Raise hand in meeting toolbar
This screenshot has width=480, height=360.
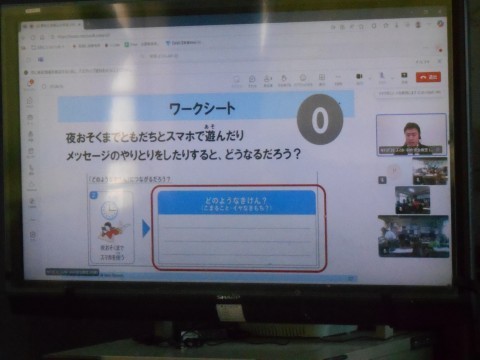coord(284,79)
